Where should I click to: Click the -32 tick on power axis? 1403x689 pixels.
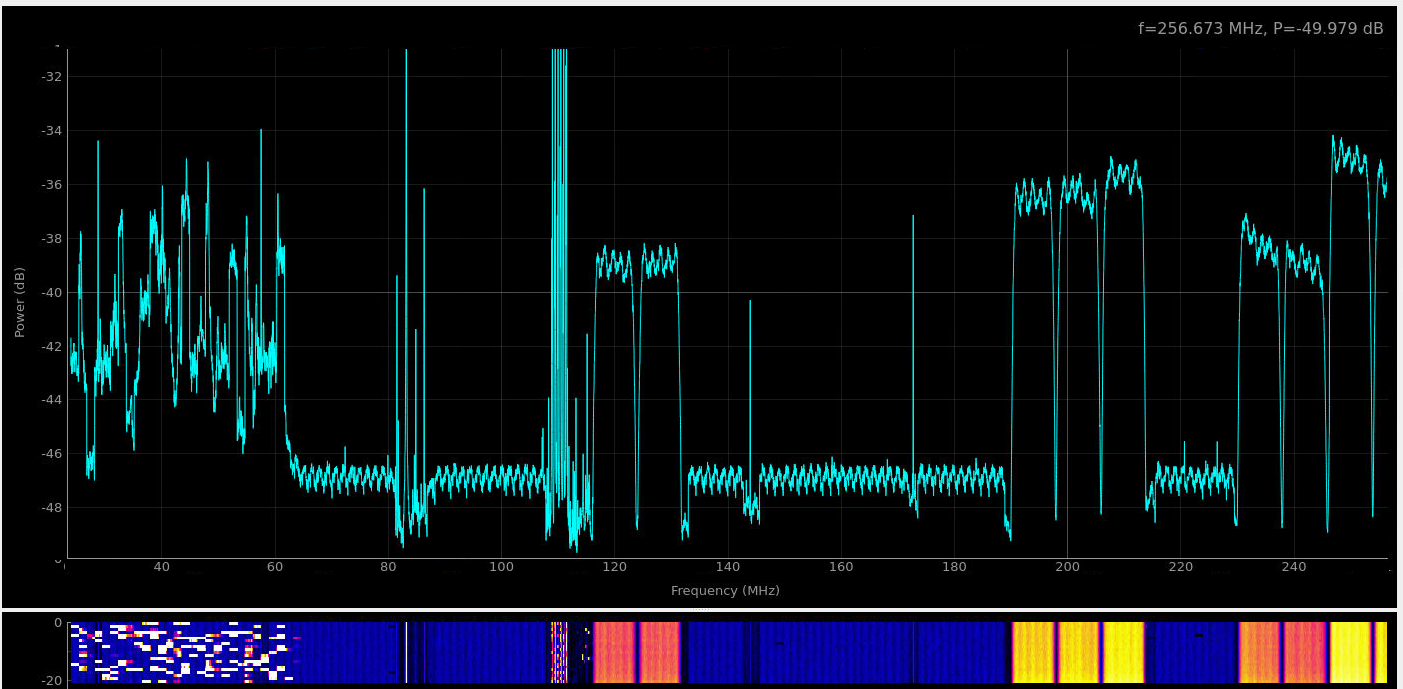tap(49, 77)
